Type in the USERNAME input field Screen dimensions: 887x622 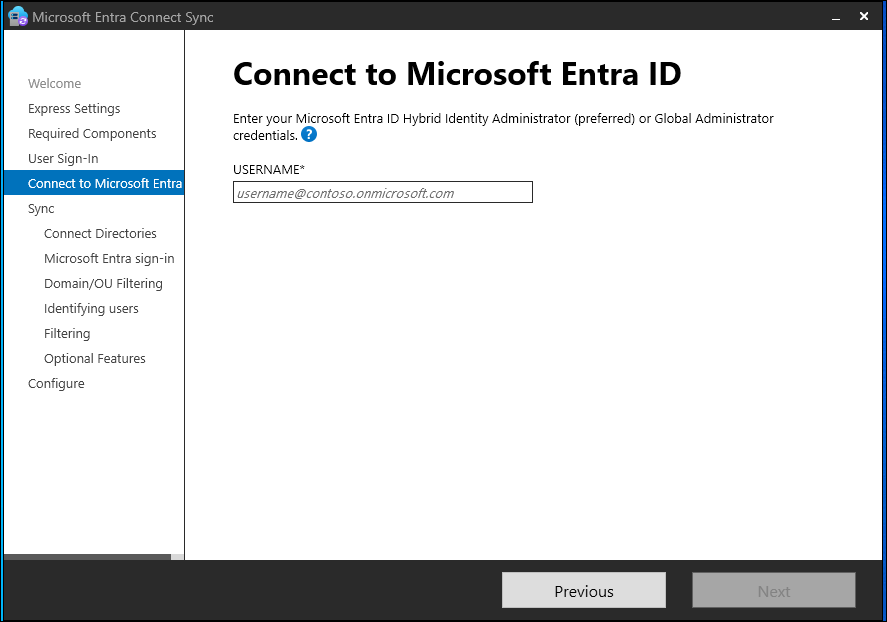(382, 192)
